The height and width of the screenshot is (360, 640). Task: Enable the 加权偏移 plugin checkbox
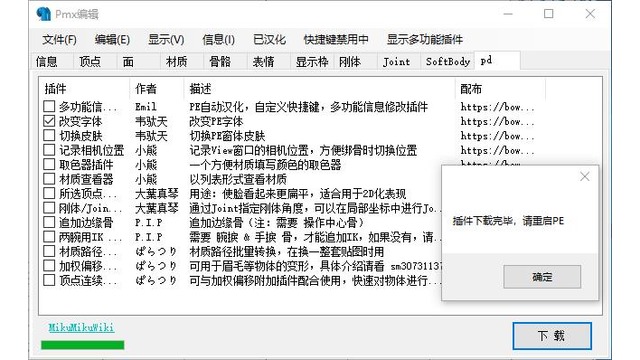click(49, 266)
